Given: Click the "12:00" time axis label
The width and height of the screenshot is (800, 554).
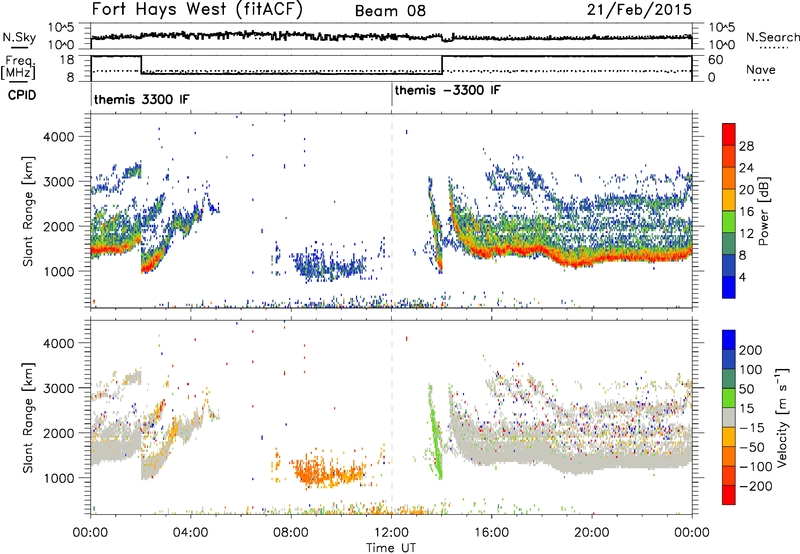Looking at the screenshot, I should [x=391, y=533].
